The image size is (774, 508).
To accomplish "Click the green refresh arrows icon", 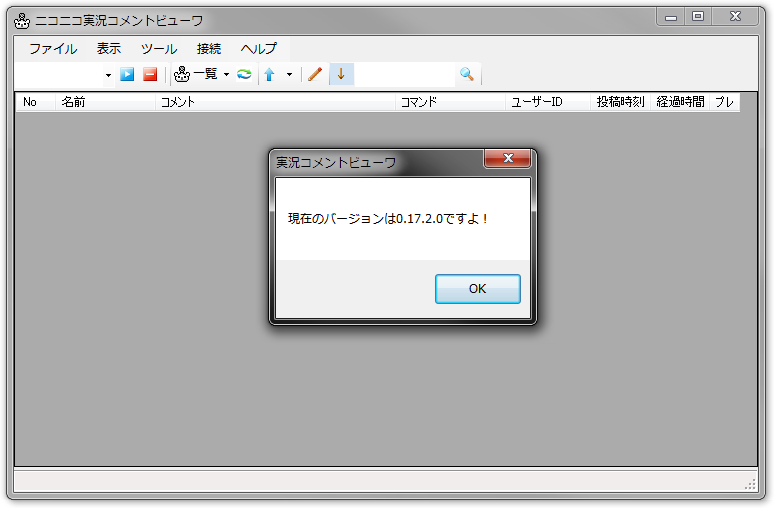I will [244, 75].
